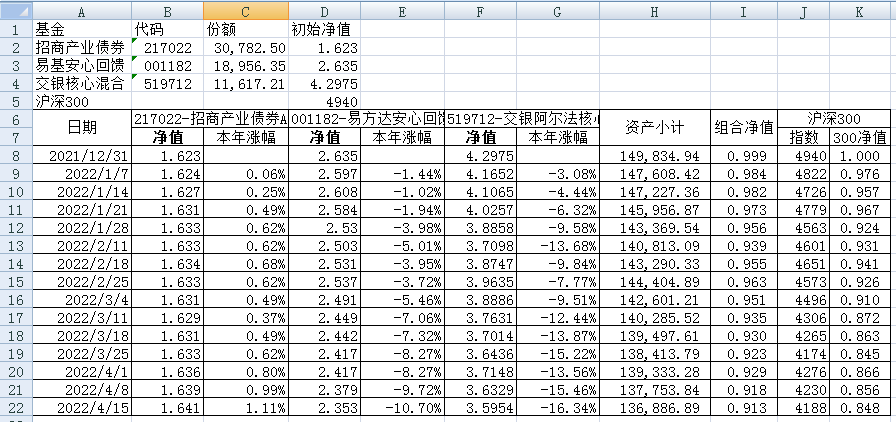Click growth cell -10.70%
Screen dimensions: 896x422
click(403, 409)
